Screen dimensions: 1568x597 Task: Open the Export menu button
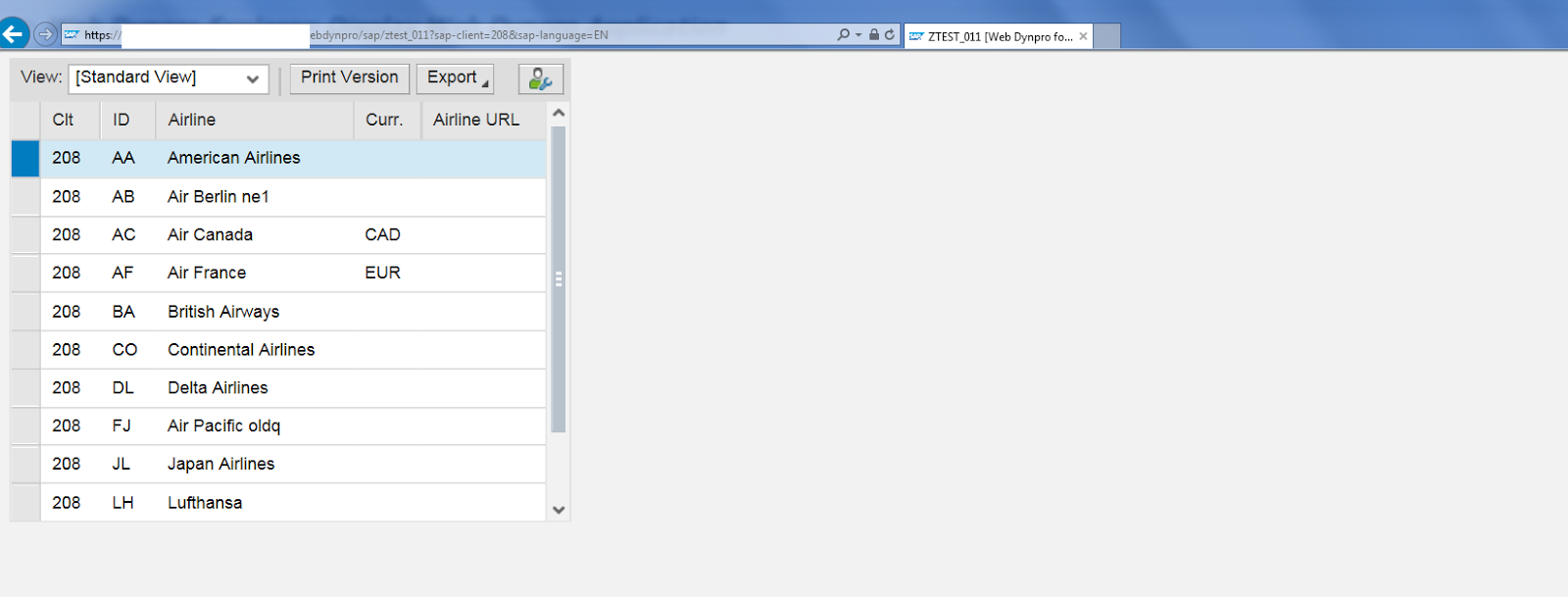click(455, 78)
